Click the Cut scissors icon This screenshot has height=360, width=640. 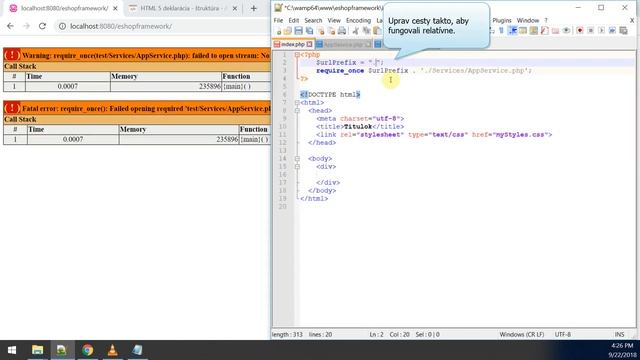pos(356,31)
